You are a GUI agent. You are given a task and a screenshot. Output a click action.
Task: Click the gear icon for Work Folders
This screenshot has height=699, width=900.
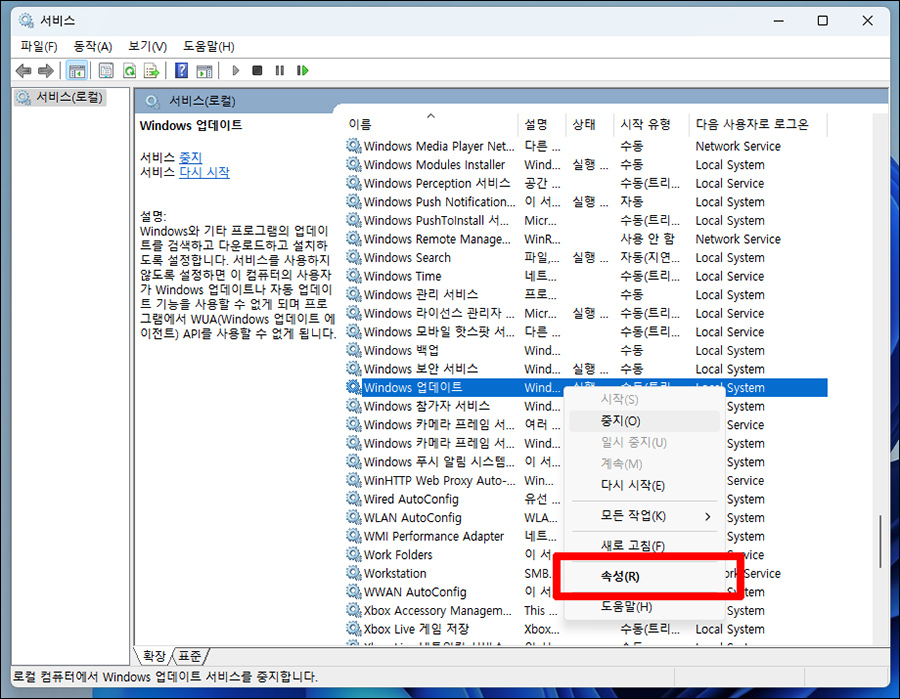coord(354,555)
